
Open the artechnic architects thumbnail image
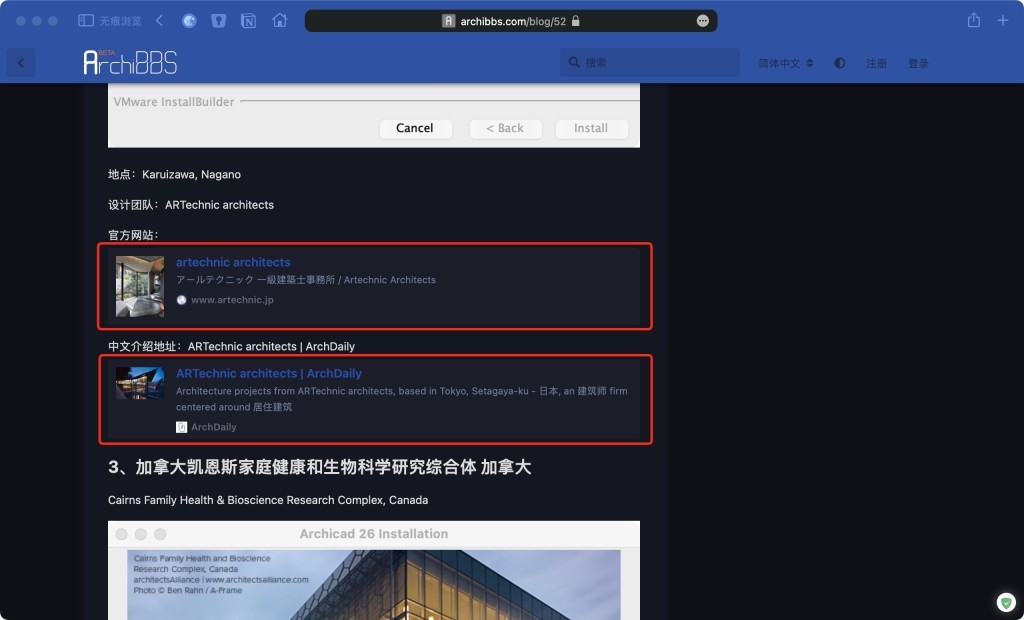140,286
